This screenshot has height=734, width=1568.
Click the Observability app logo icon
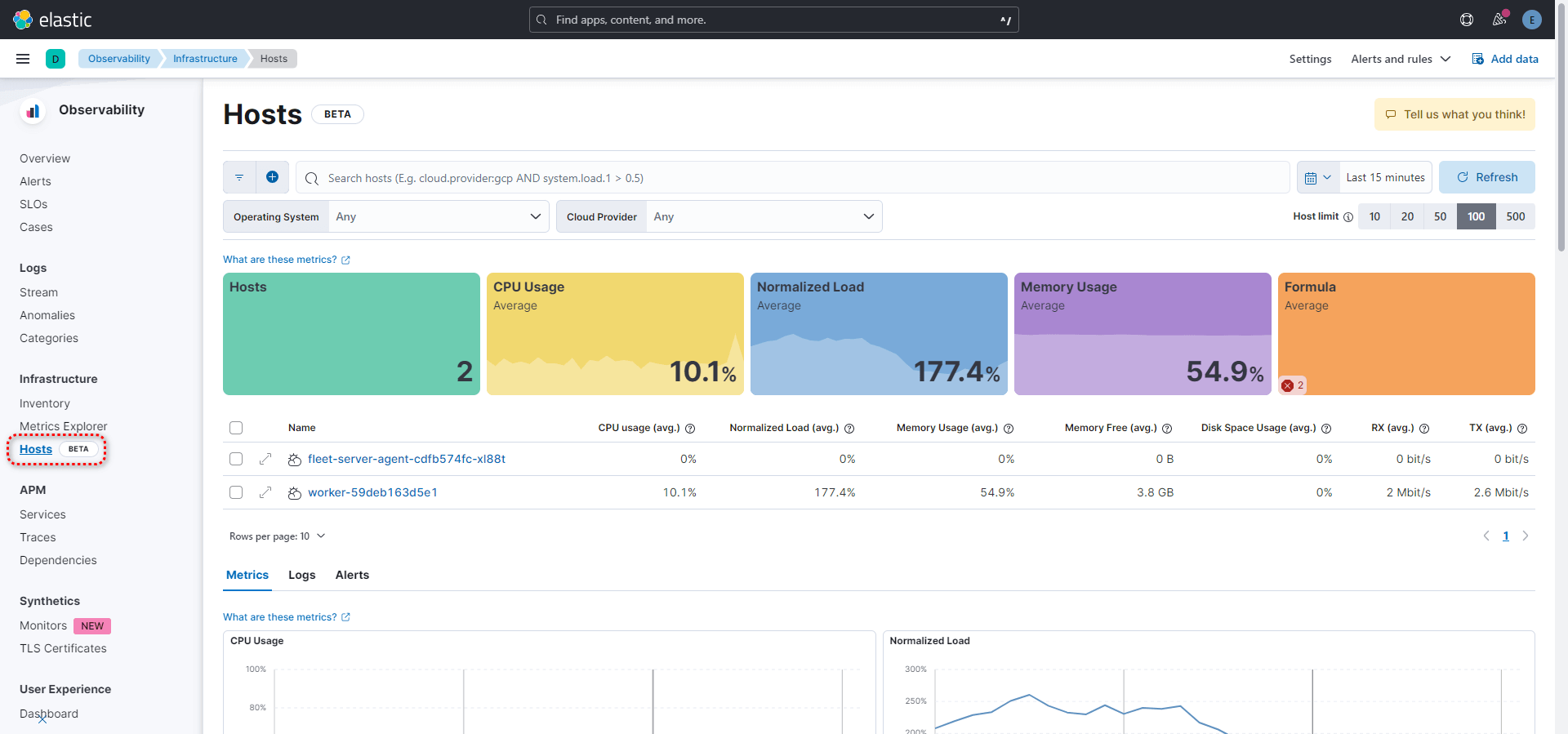[x=33, y=111]
